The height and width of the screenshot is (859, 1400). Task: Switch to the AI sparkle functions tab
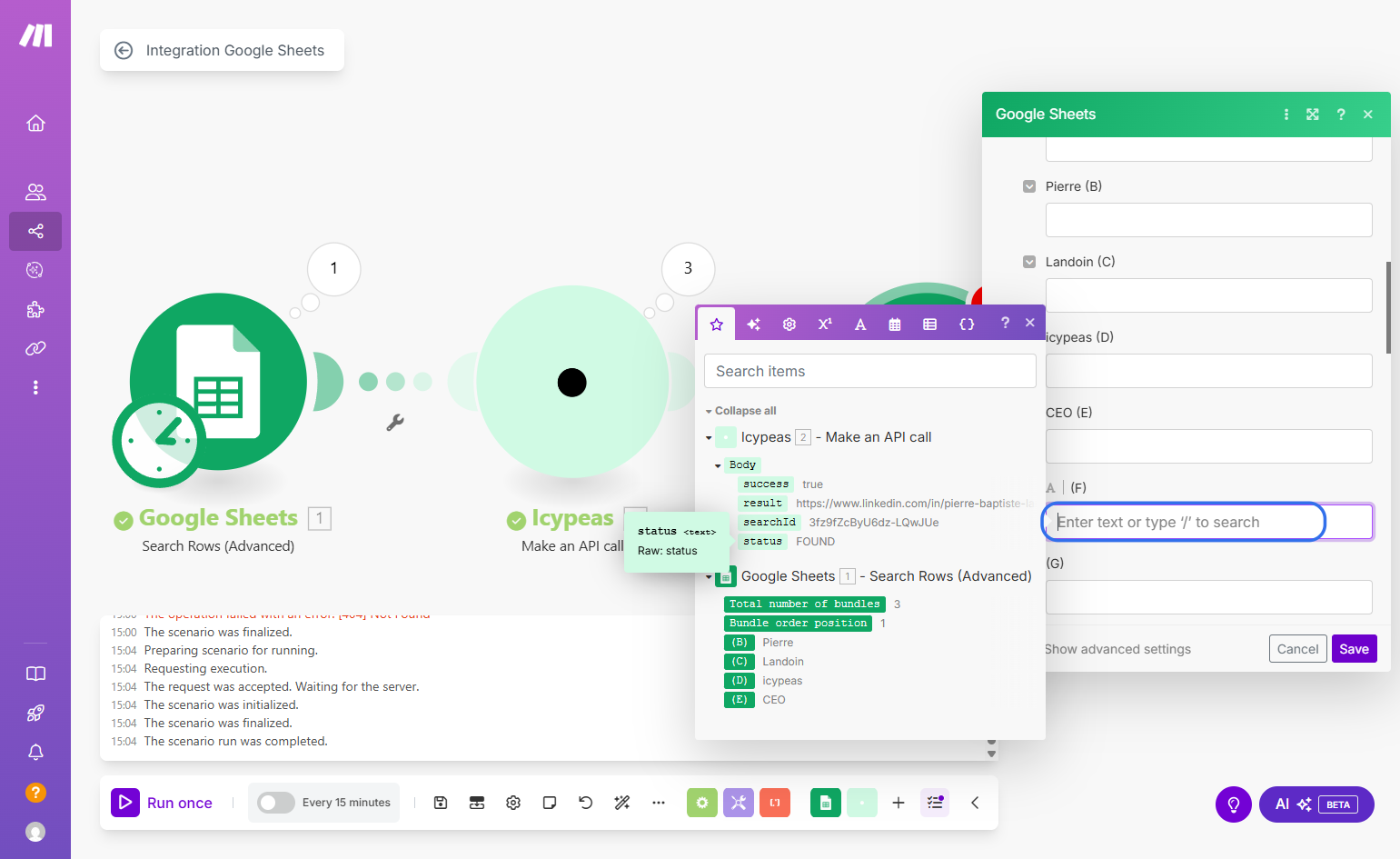point(753,325)
